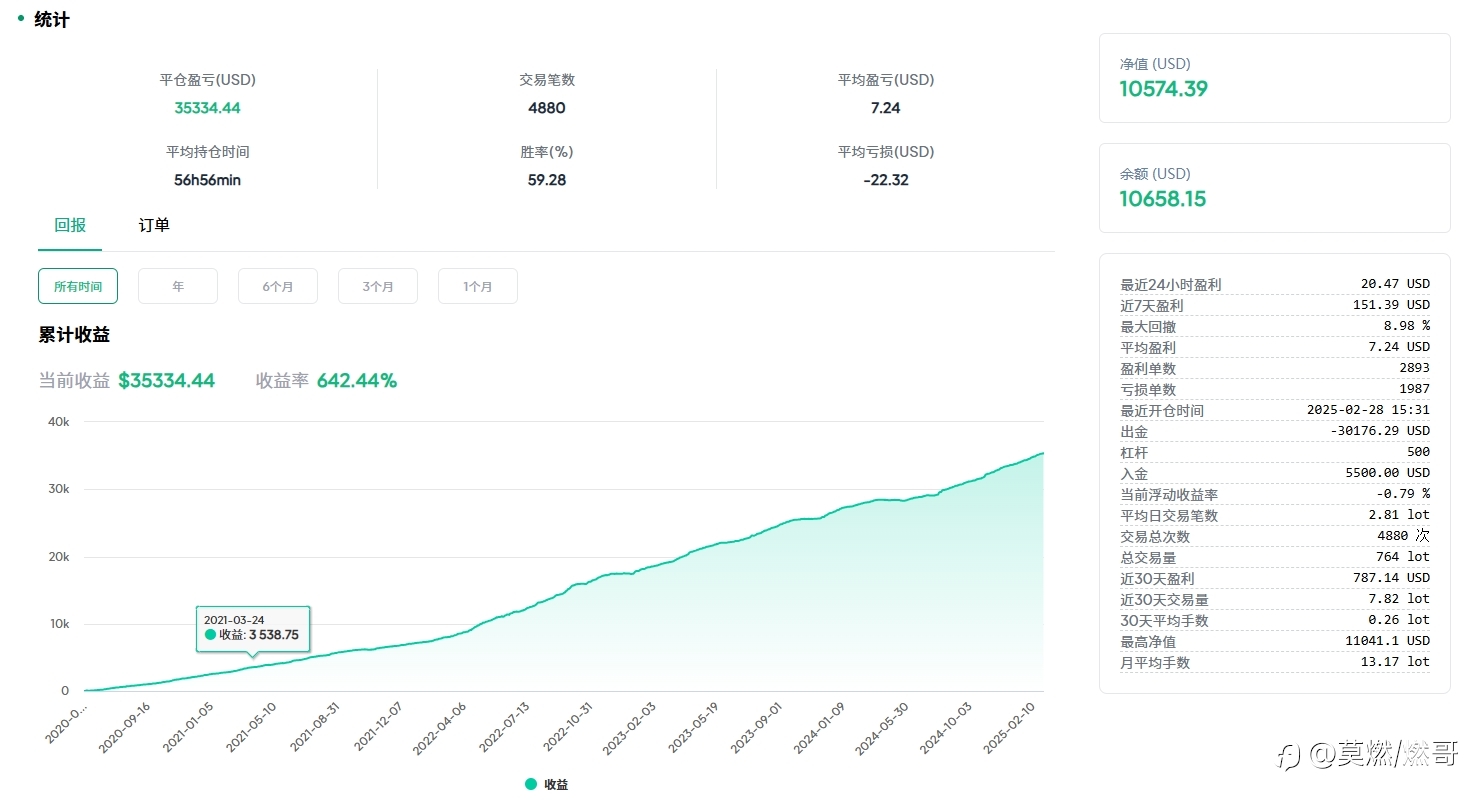The image size is (1474, 802).
Task: Click the green bullet beside 统计
Action: (21, 18)
